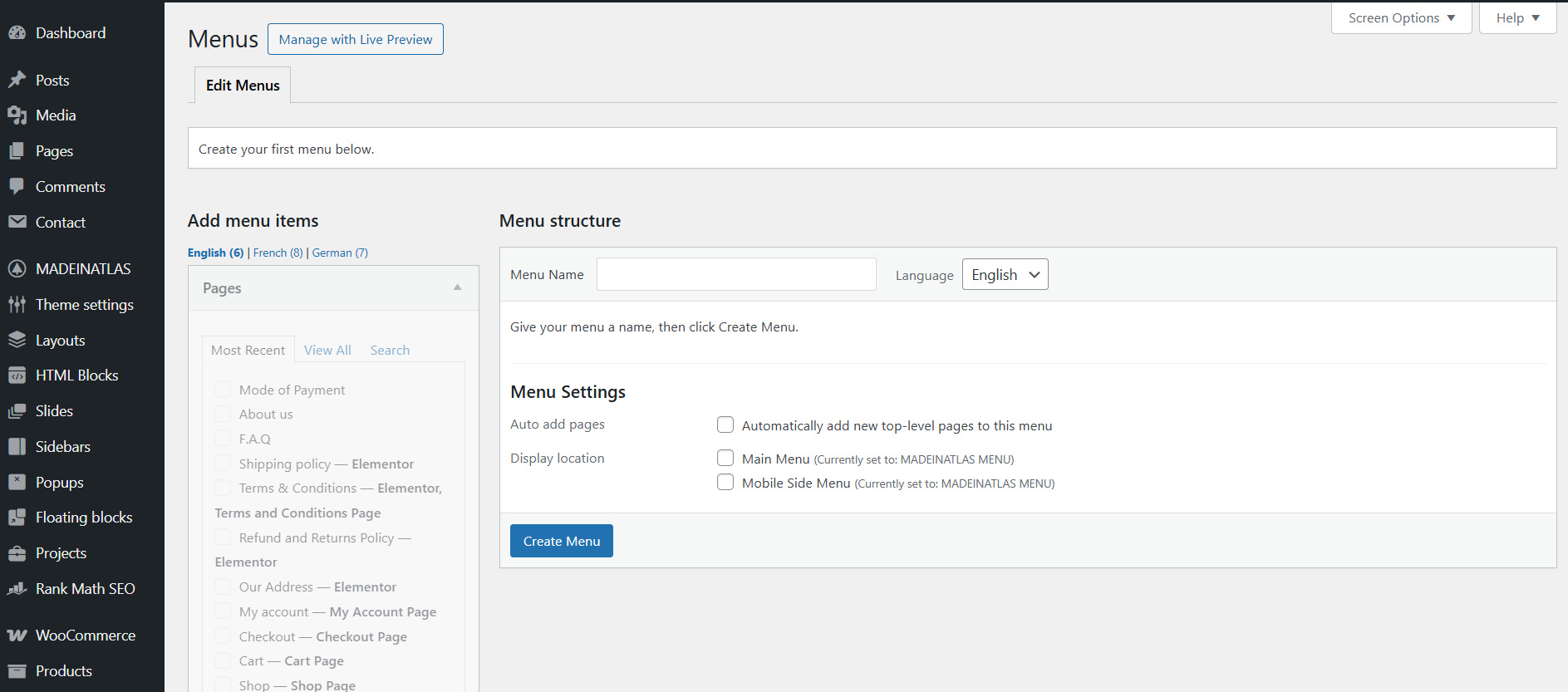Click the Dashboard gauge icon in sidebar
The image size is (1568, 692).
click(17, 33)
